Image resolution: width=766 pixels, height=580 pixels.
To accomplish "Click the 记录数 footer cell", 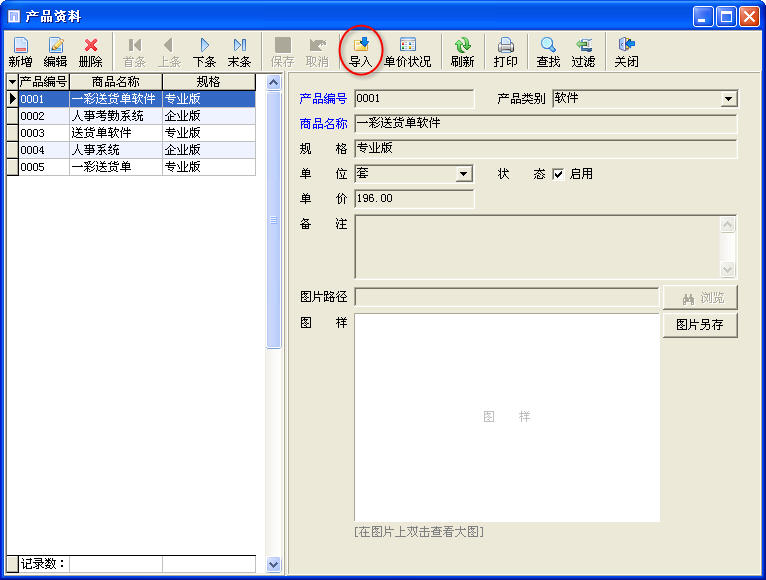I will [x=43, y=564].
